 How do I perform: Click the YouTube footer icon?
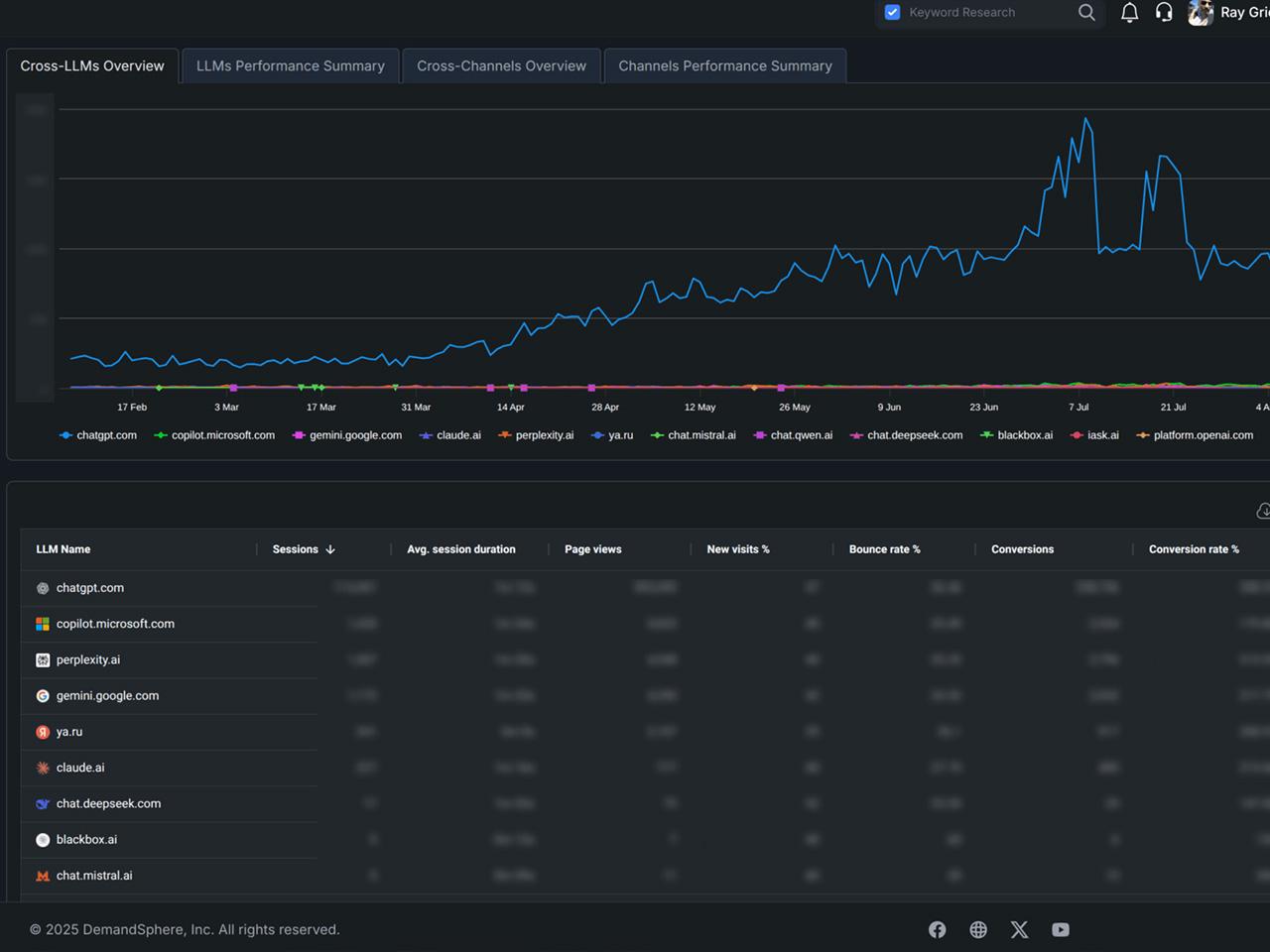point(1061,929)
